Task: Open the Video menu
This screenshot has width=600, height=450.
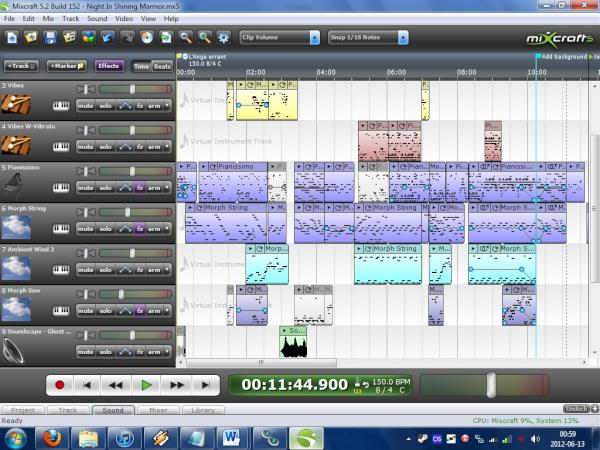Action: coord(124,19)
